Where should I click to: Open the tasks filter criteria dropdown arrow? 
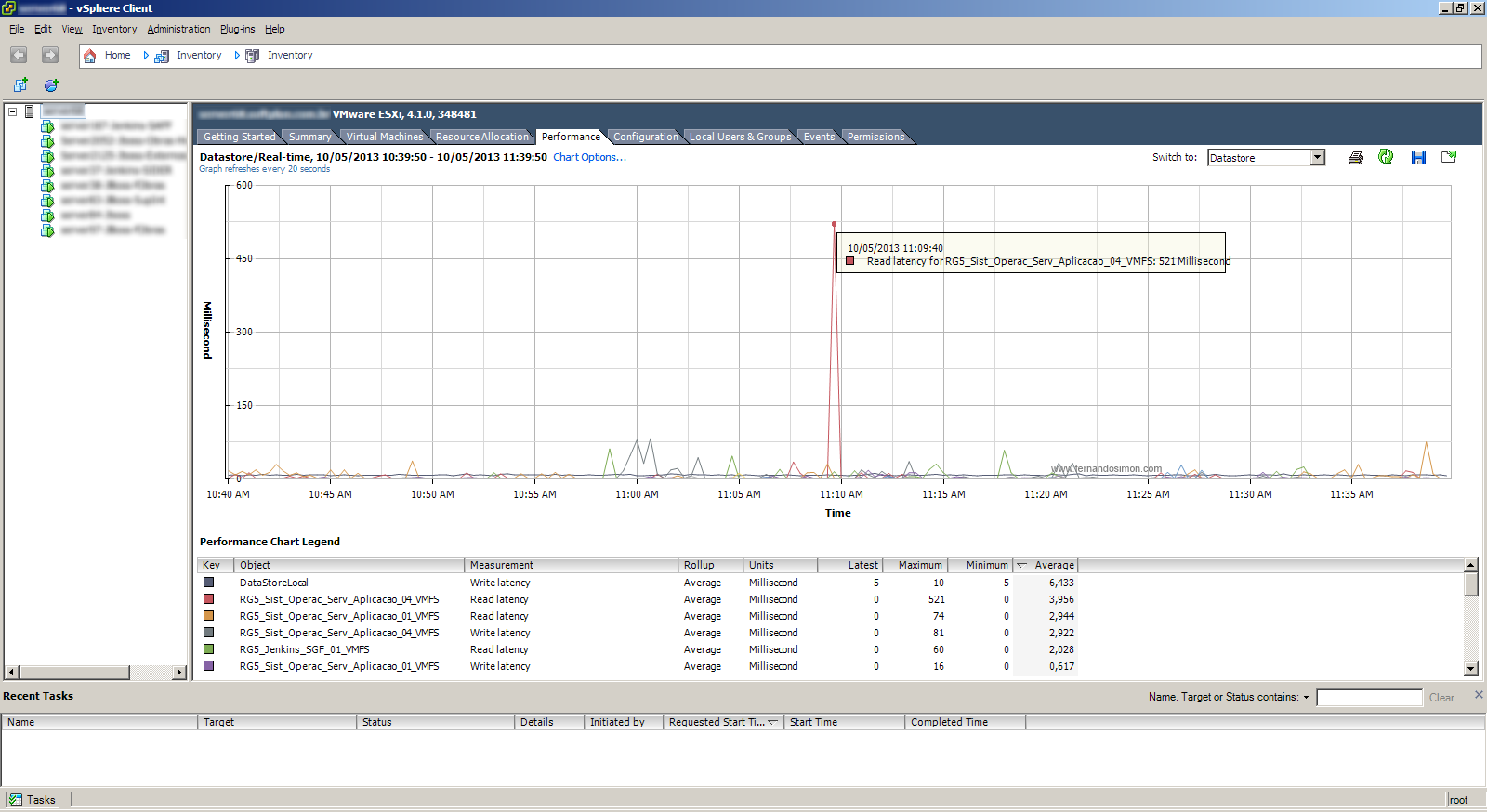1306,697
